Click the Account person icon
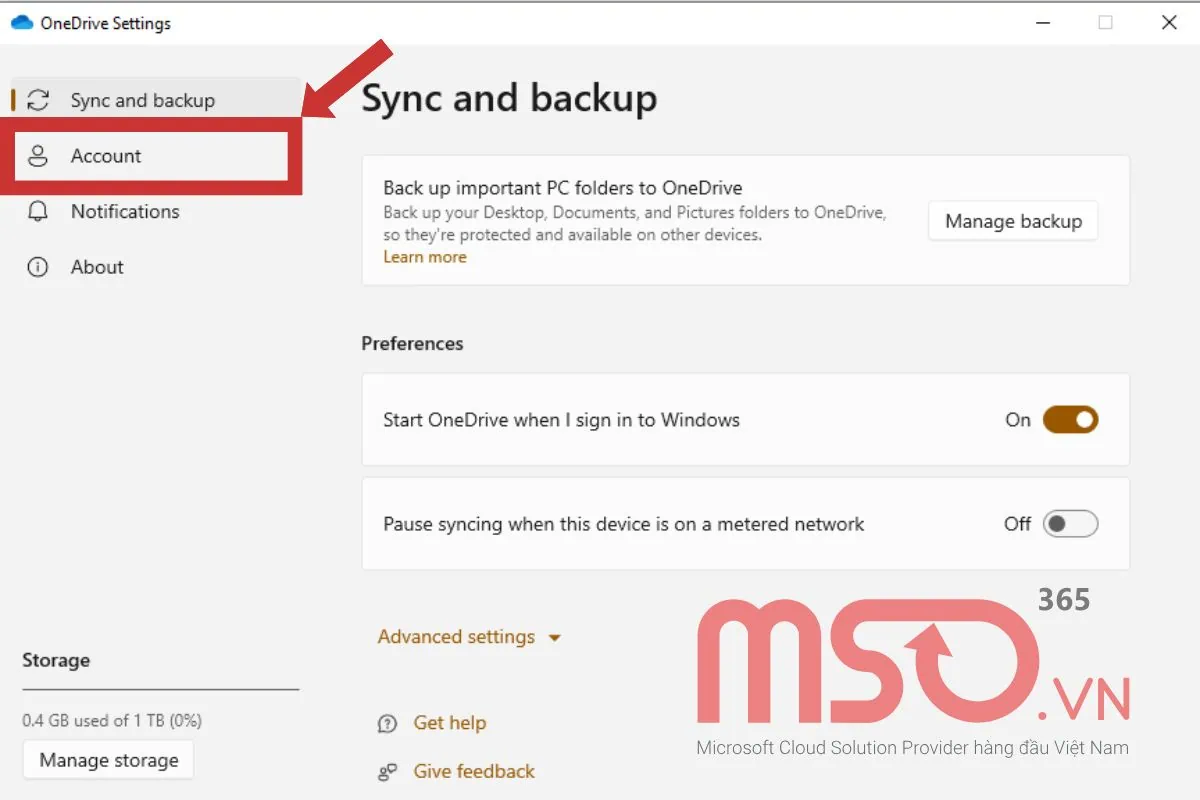This screenshot has width=1200, height=800. (38, 156)
